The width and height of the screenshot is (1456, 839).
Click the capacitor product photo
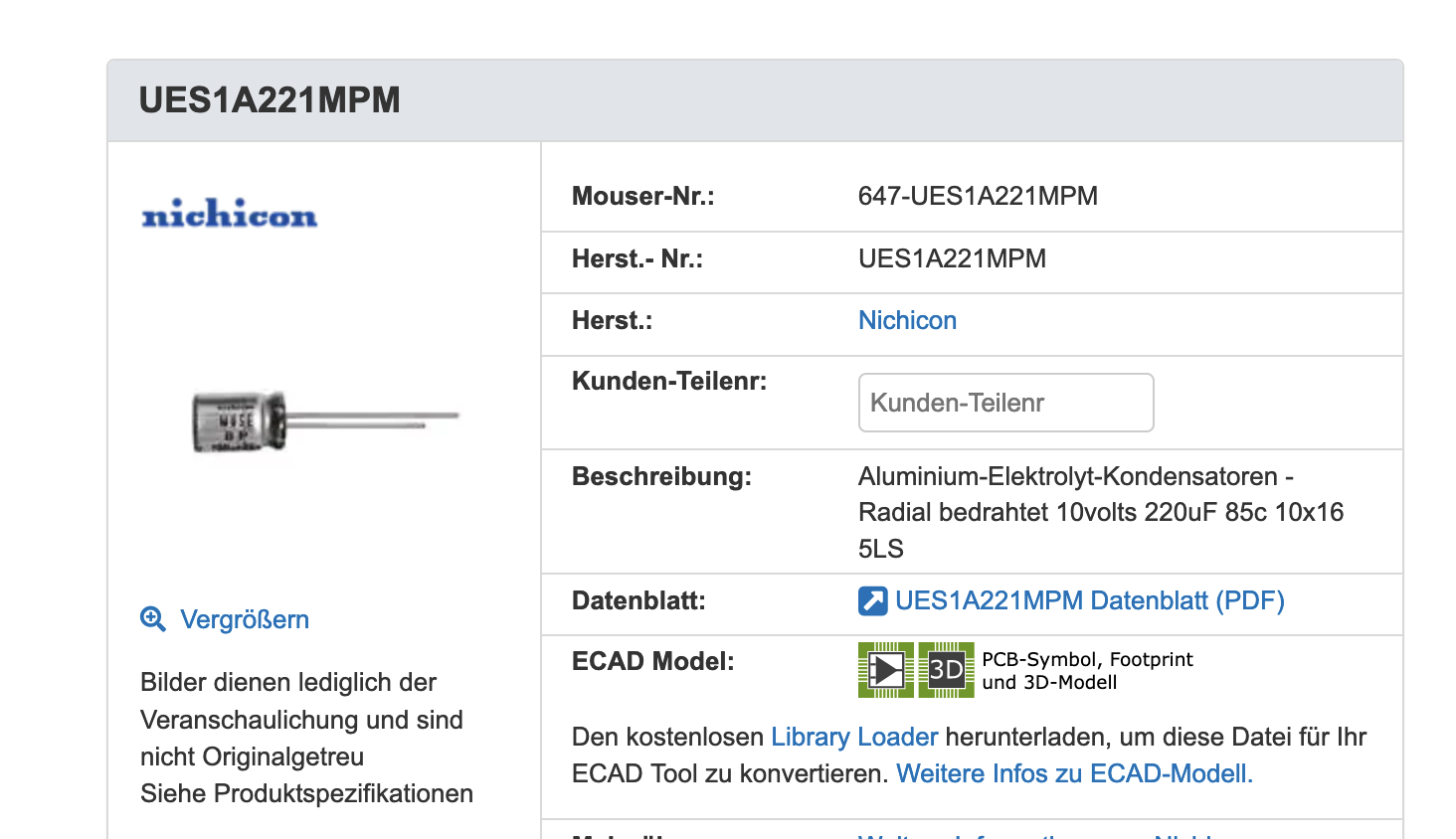pos(325,420)
